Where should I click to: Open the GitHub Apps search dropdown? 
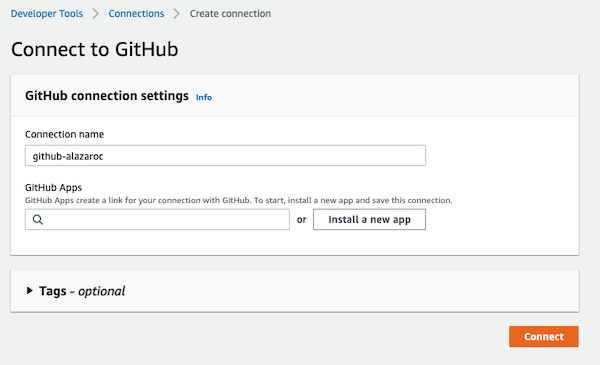pos(157,220)
